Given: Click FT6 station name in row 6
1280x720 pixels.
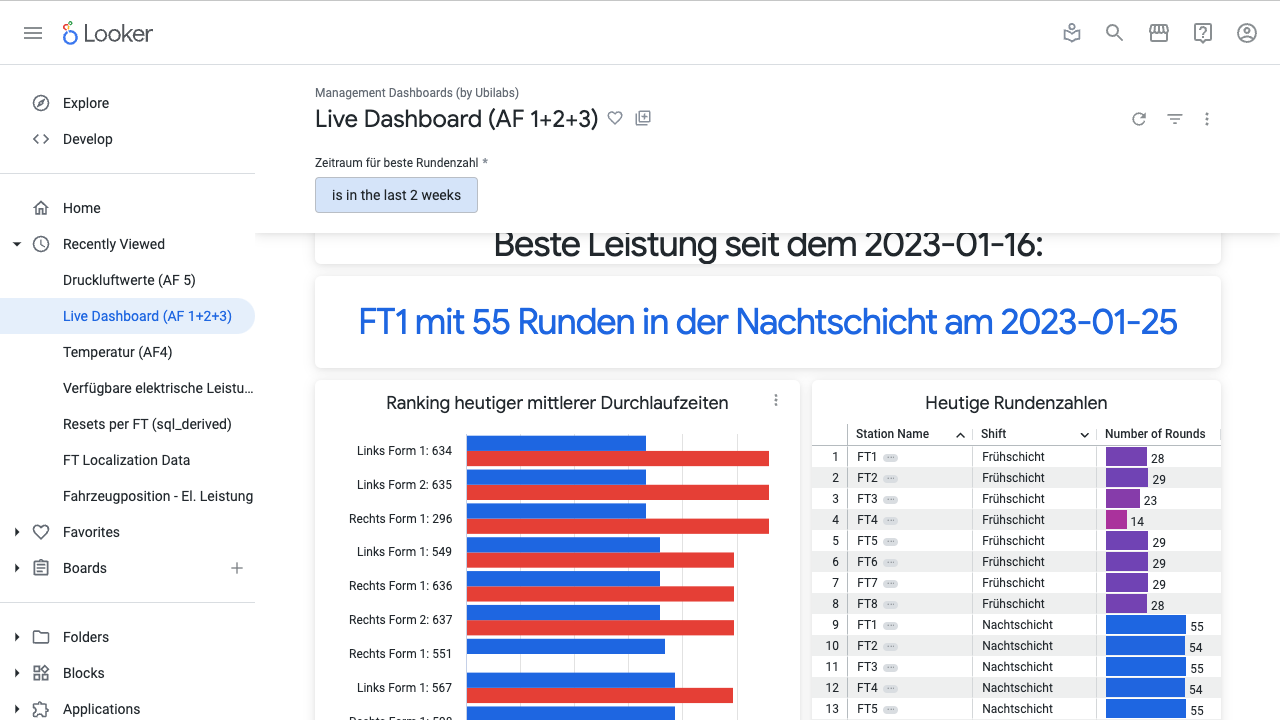Looking at the screenshot, I should pos(867,562).
